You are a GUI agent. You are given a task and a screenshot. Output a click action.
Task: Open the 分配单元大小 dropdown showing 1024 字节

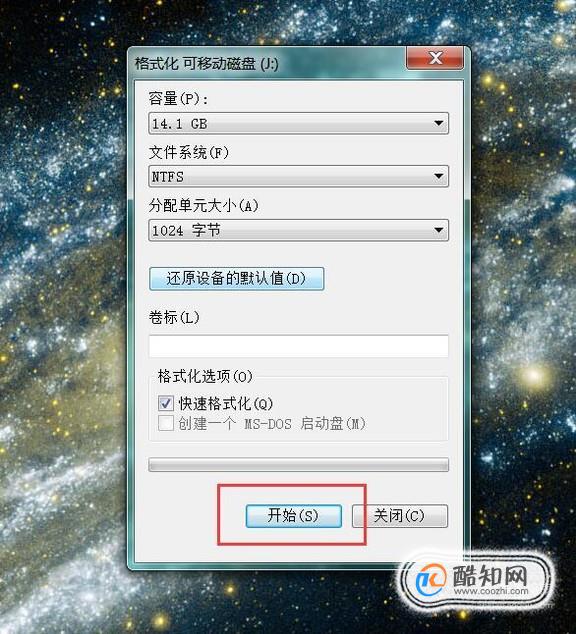(298, 230)
